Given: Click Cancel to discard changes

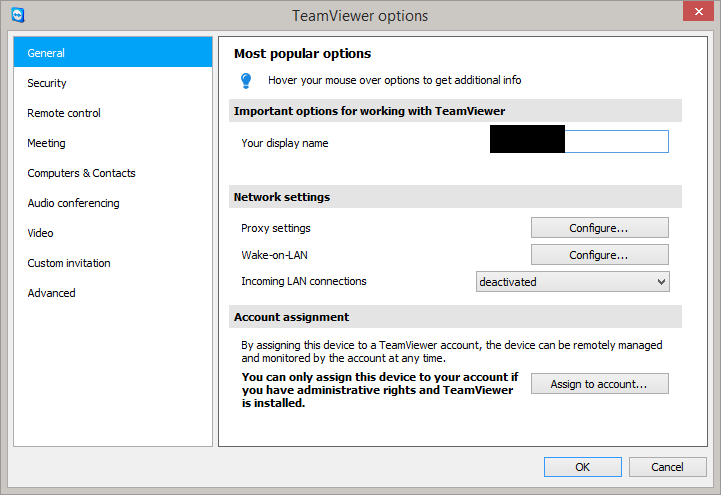Looking at the screenshot, I should [668, 467].
